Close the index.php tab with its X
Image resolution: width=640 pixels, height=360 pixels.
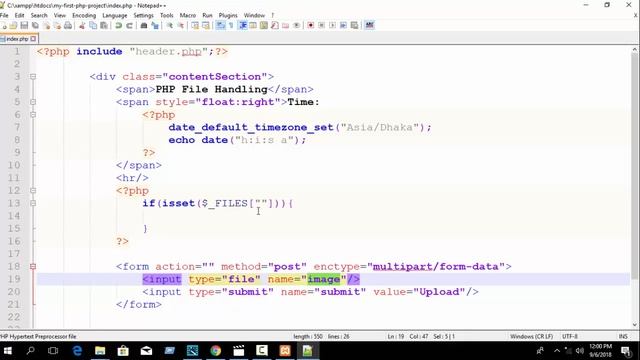[x=33, y=39]
